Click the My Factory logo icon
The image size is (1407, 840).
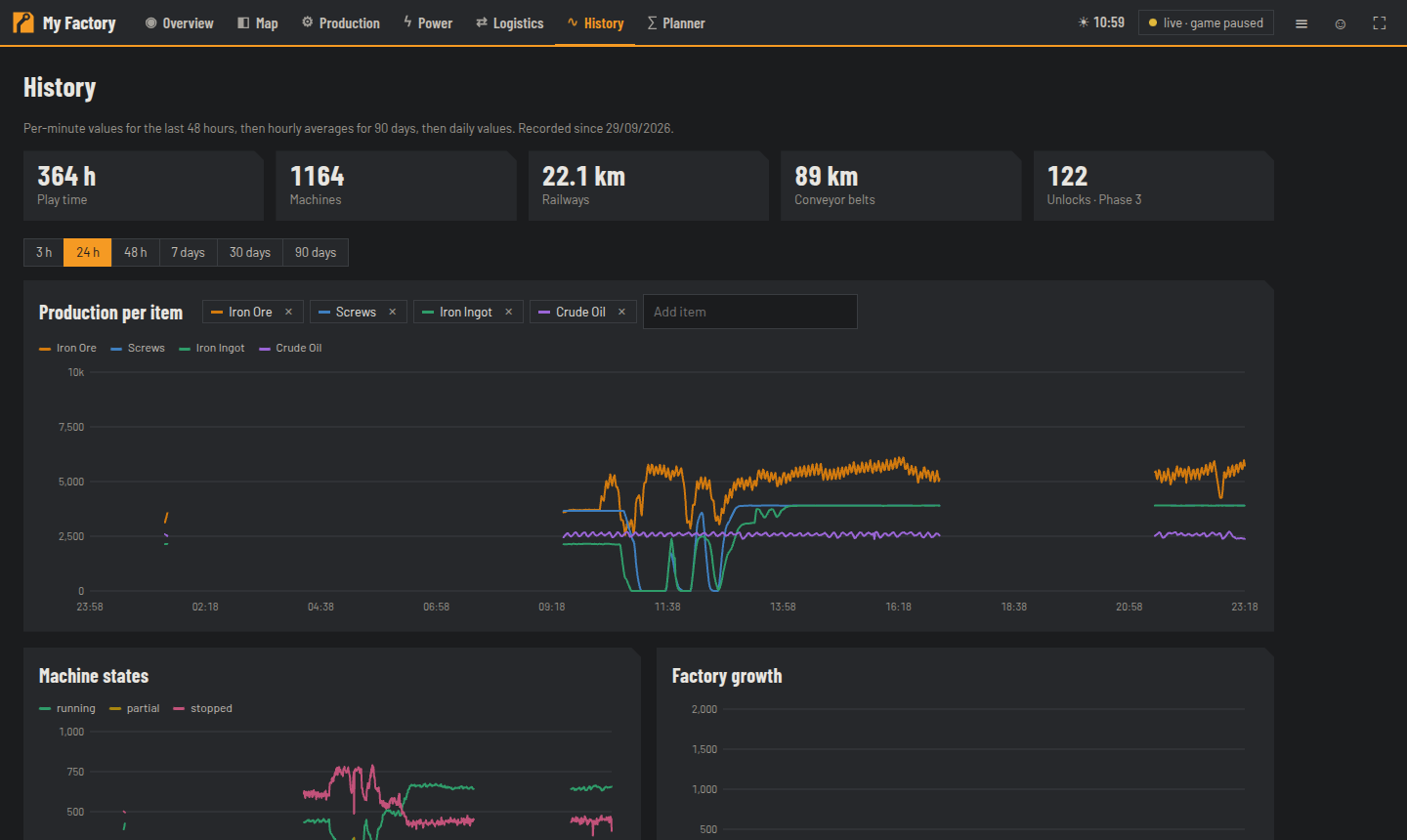pyautogui.click(x=22, y=22)
